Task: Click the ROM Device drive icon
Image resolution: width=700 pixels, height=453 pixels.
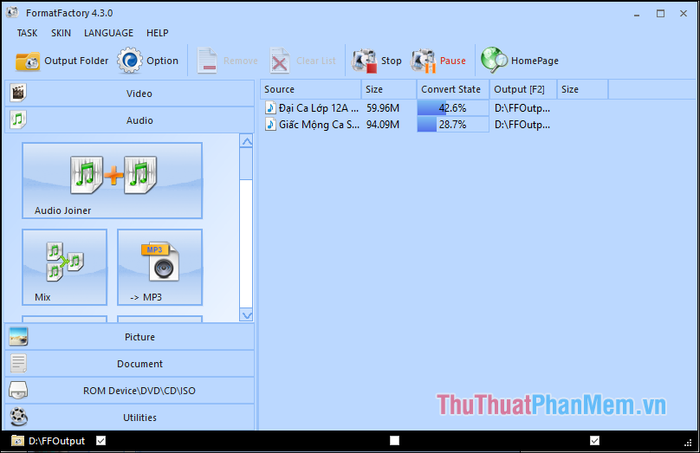Action: tap(18, 390)
